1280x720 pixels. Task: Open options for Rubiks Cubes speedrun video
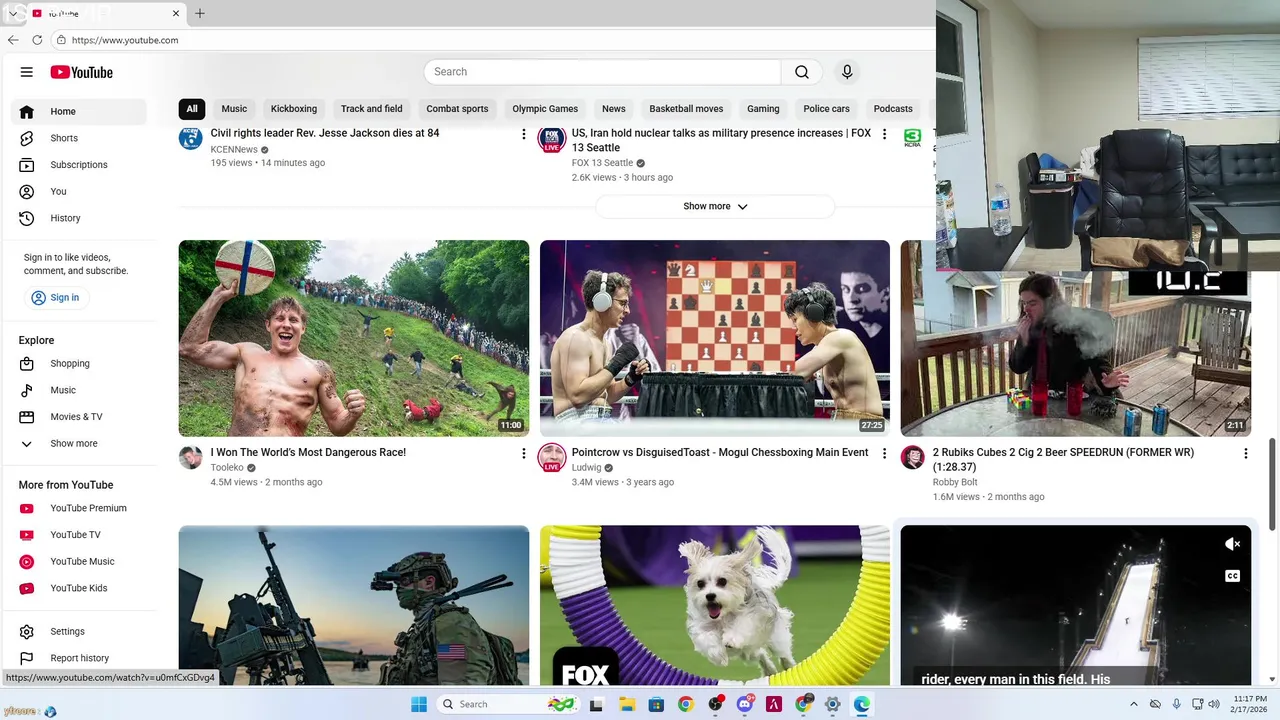pyautogui.click(x=1245, y=453)
